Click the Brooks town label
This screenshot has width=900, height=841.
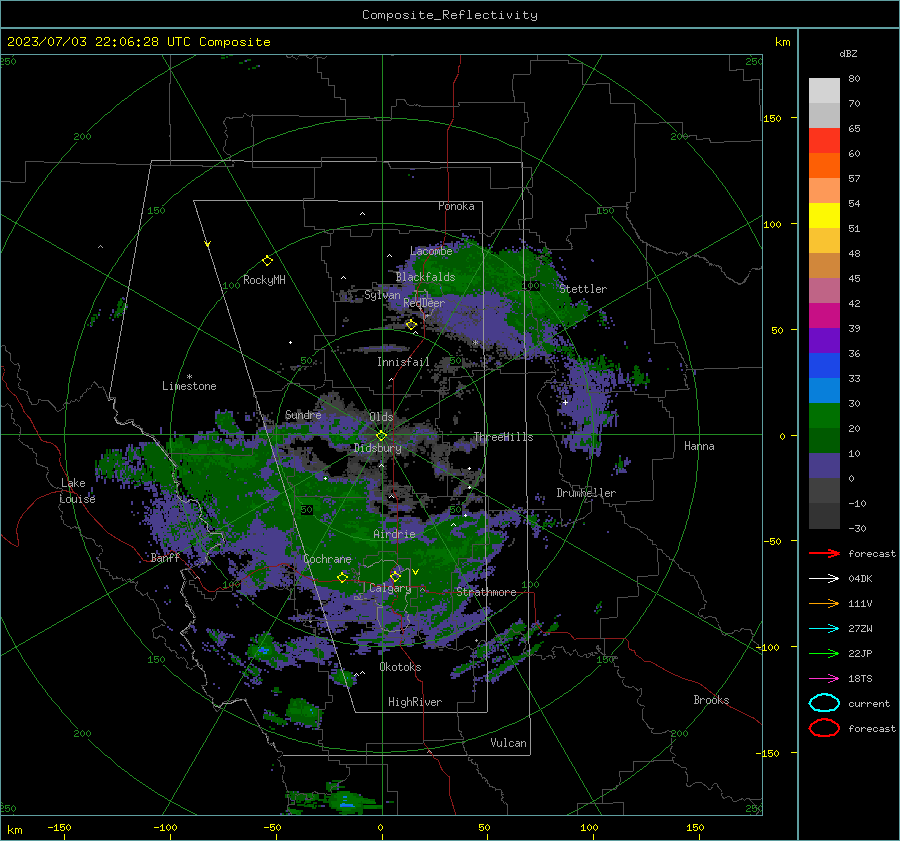pos(711,700)
